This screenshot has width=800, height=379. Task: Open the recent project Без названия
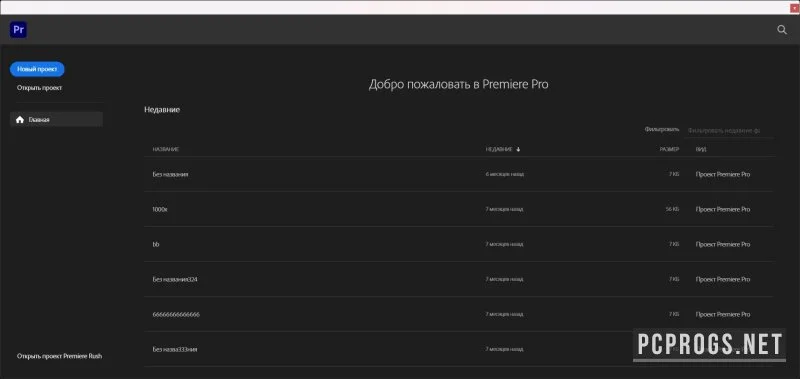tap(170, 174)
